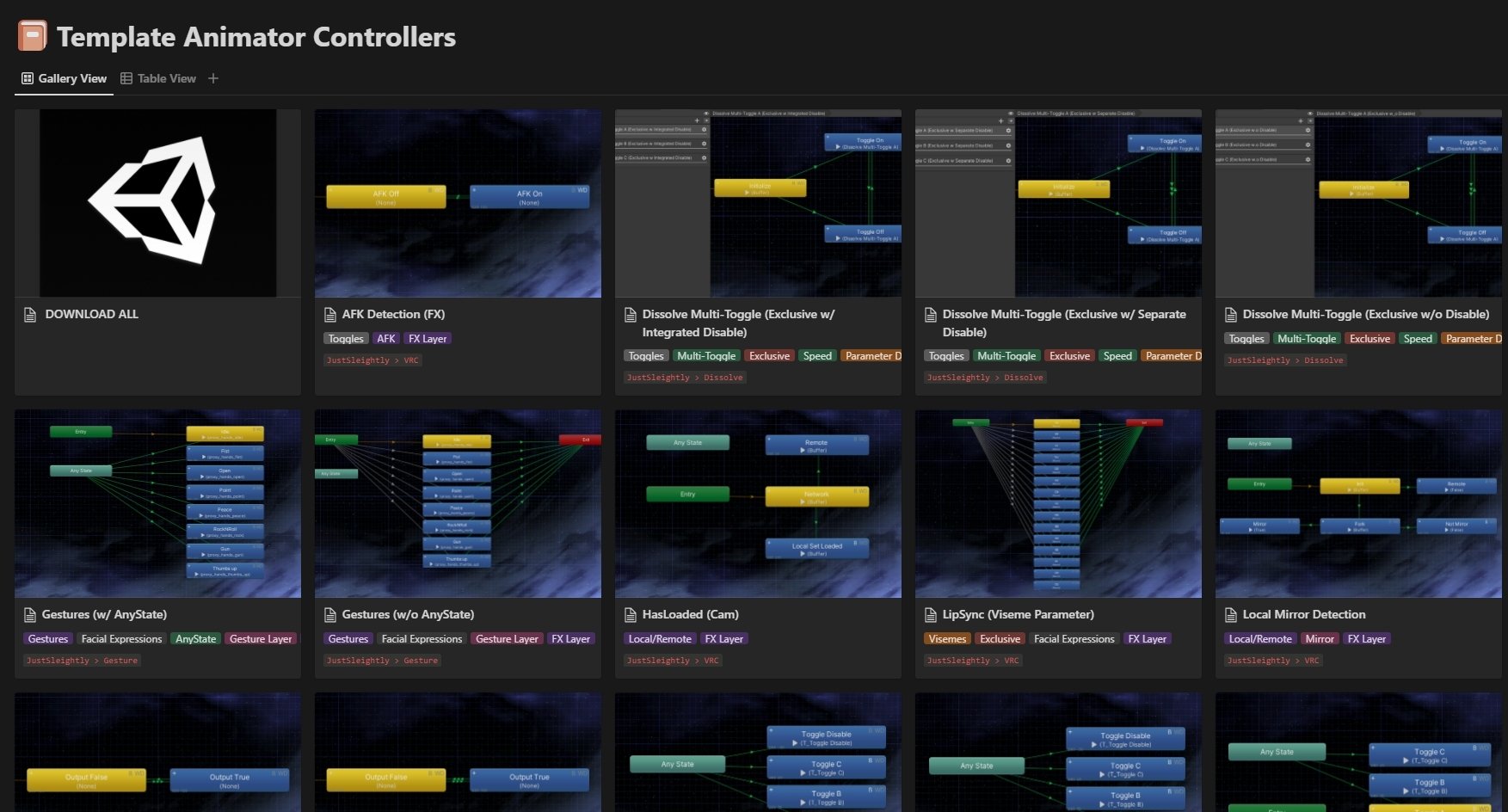Open the Gestures (w/o AnyState) title
1508x812 pixels.
click(x=408, y=614)
